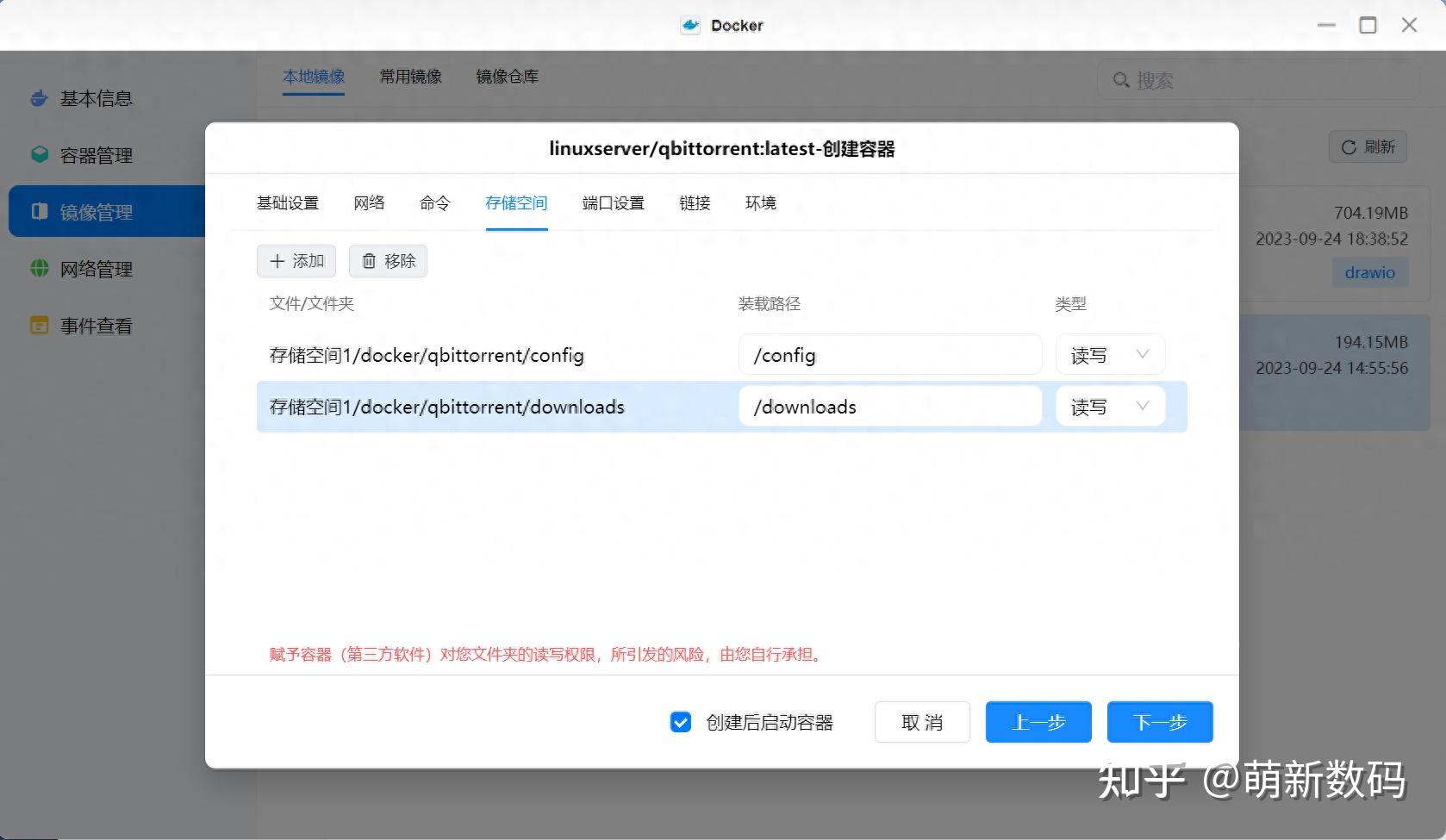This screenshot has width=1446, height=840.
Task: Open the 事件查看 sidebar icon
Action: [x=39, y=325]
